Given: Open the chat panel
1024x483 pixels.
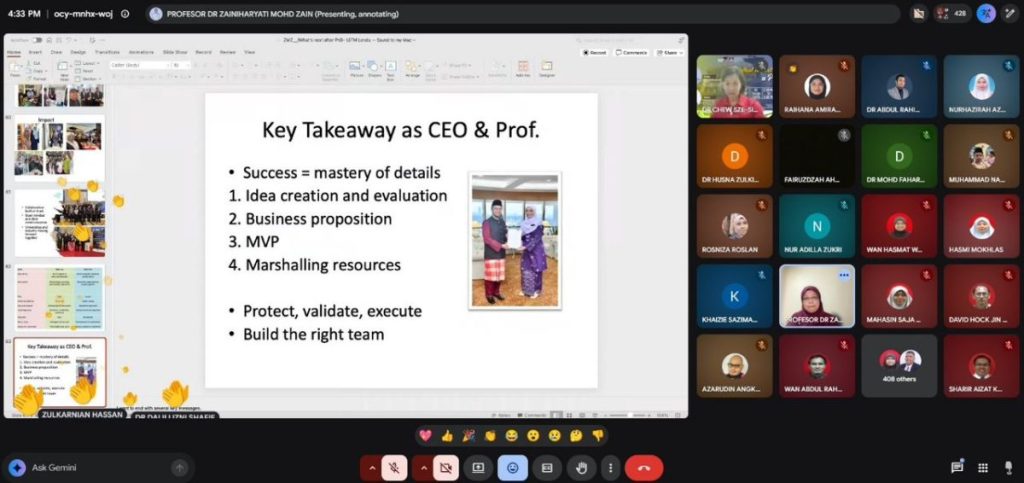Looking at the screenshot, I should (957, 467).
